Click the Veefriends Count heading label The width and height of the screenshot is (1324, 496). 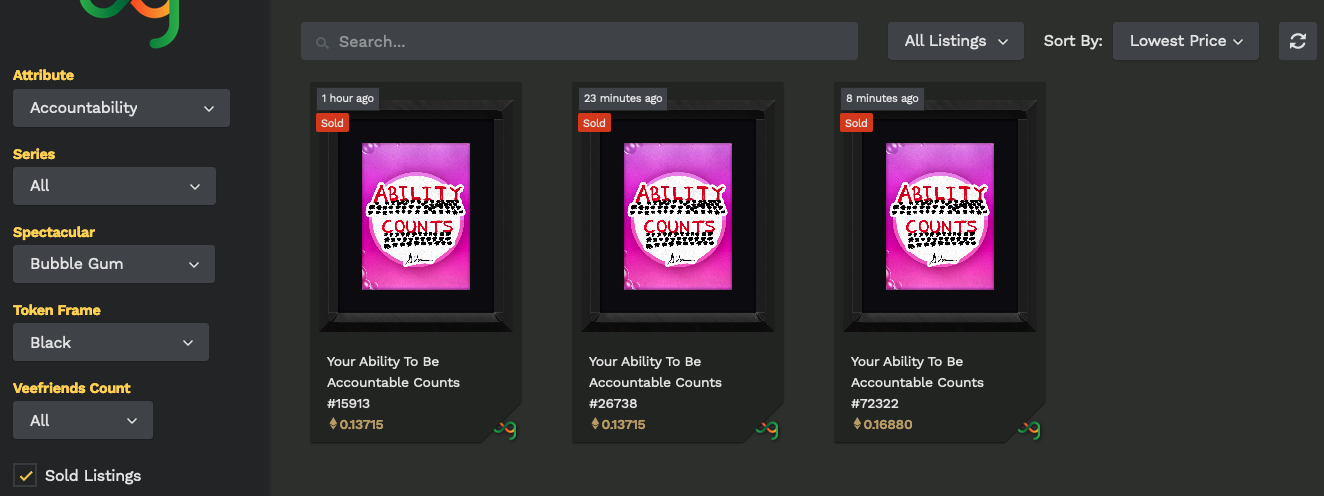point(72,388)
